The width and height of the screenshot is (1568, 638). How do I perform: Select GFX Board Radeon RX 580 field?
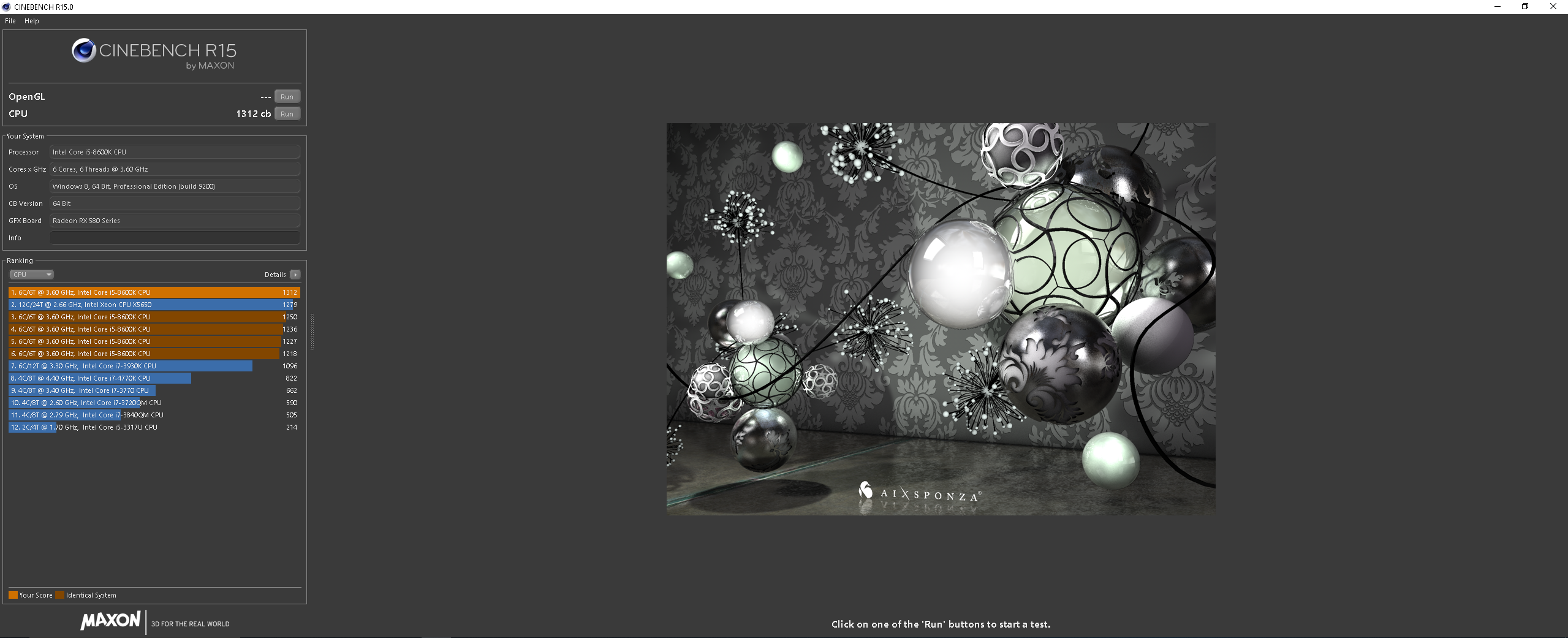175,221
